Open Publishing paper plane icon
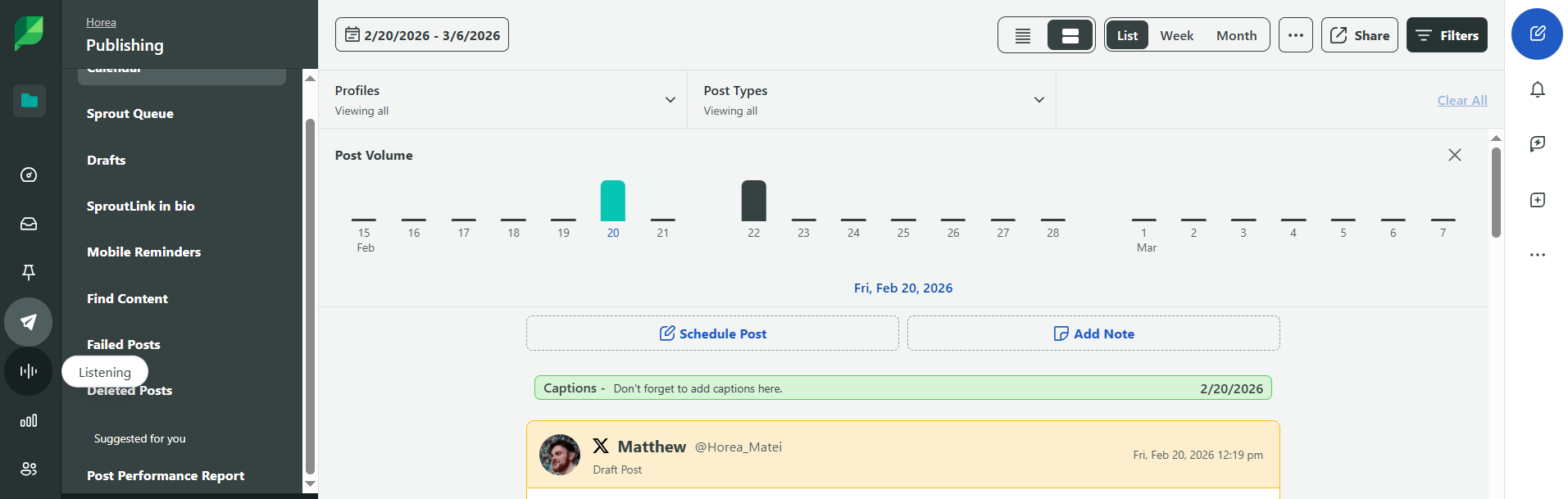 (x=29, y=322)
